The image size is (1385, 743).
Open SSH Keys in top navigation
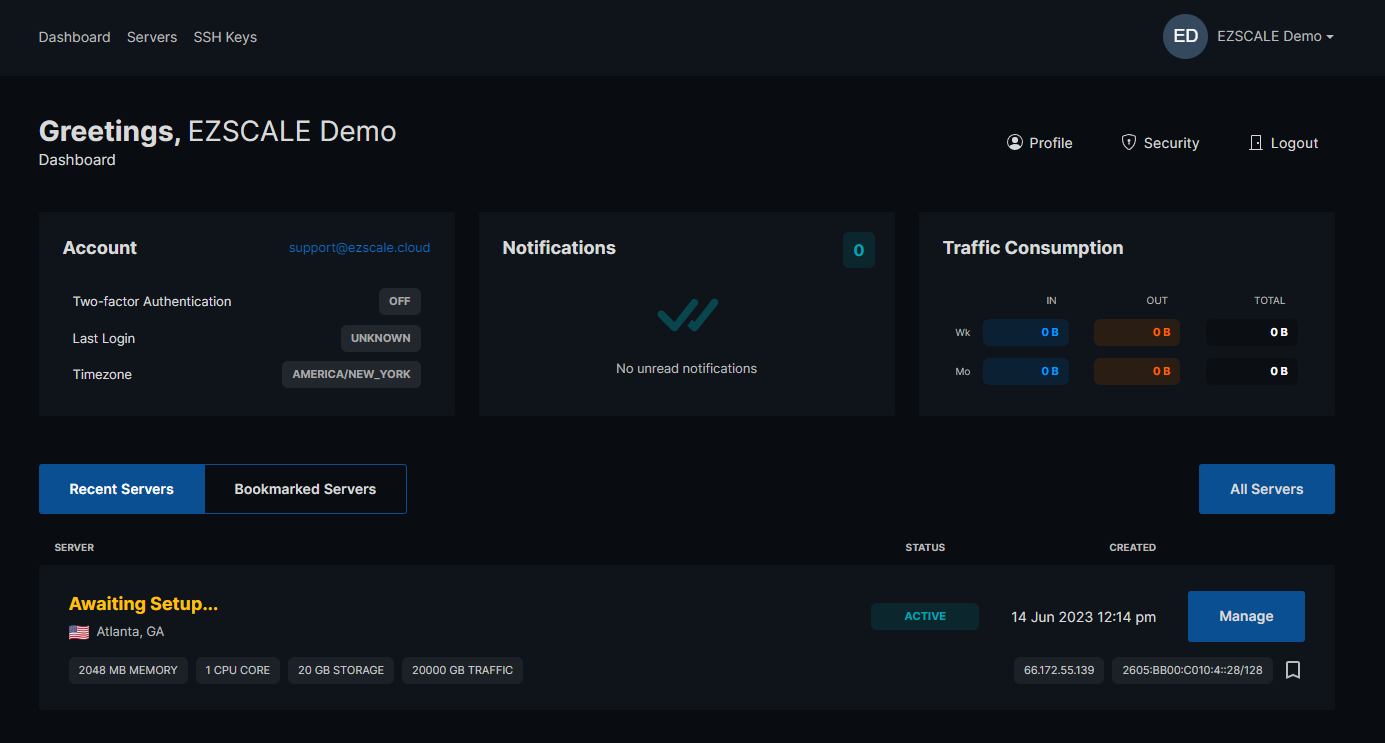click(x=225, y=37)
